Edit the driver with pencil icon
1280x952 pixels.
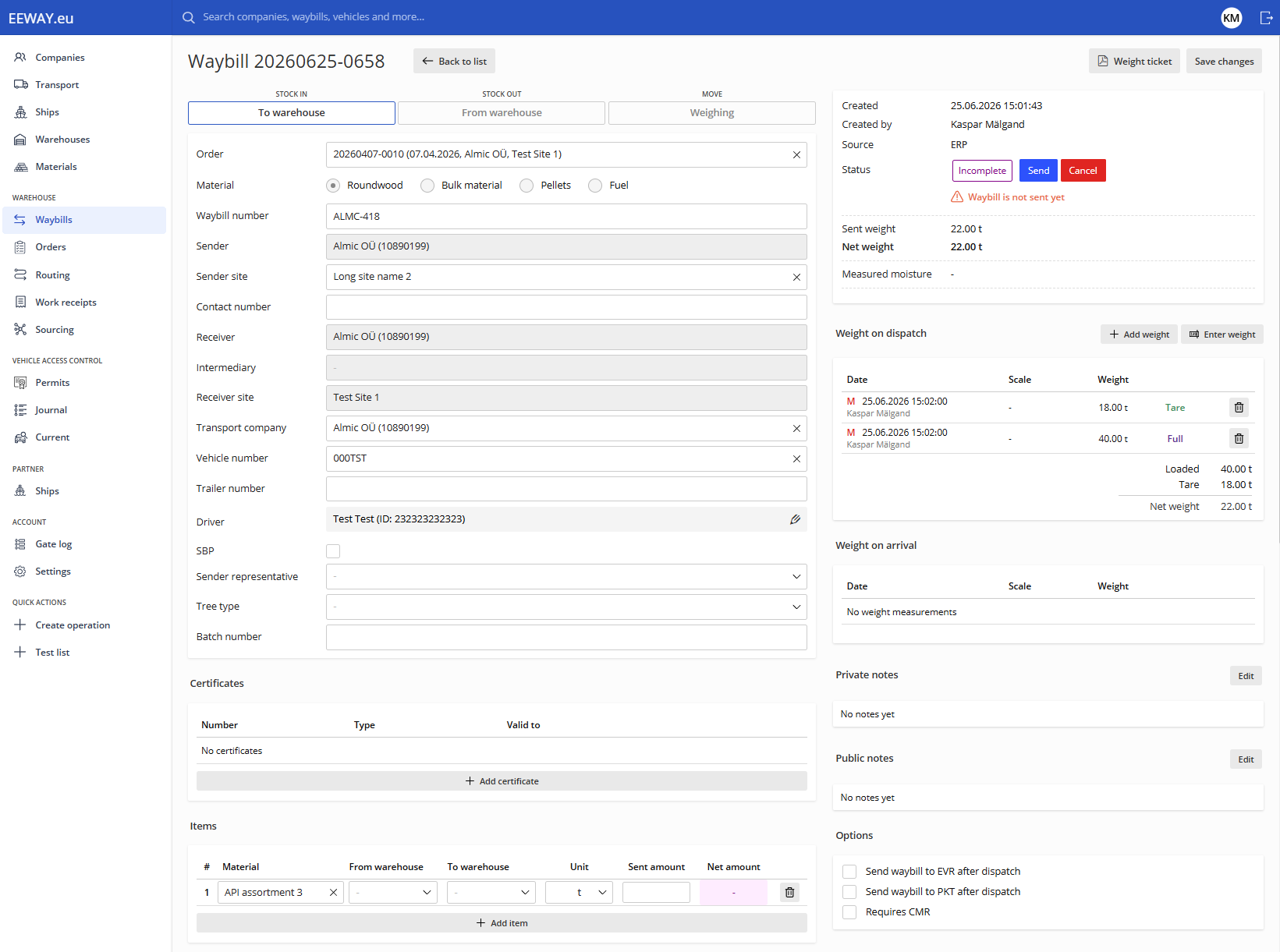point(795,519)
